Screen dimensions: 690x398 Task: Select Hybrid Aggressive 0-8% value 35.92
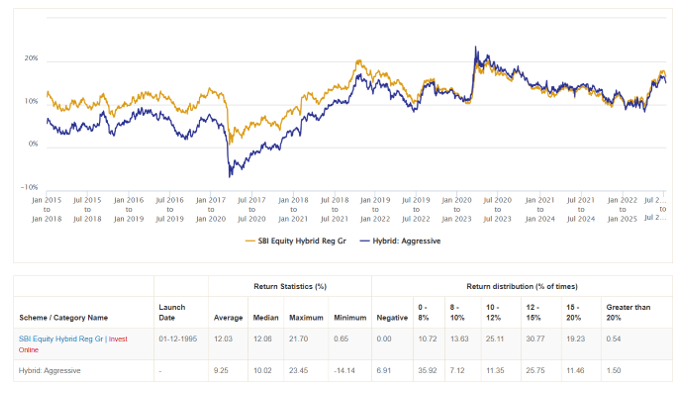427,371
